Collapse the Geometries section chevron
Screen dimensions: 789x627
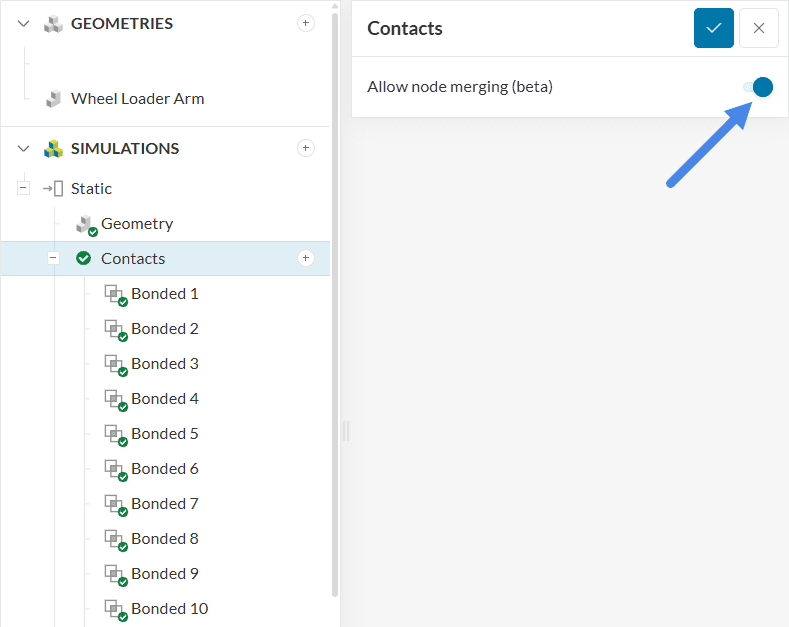24,23
